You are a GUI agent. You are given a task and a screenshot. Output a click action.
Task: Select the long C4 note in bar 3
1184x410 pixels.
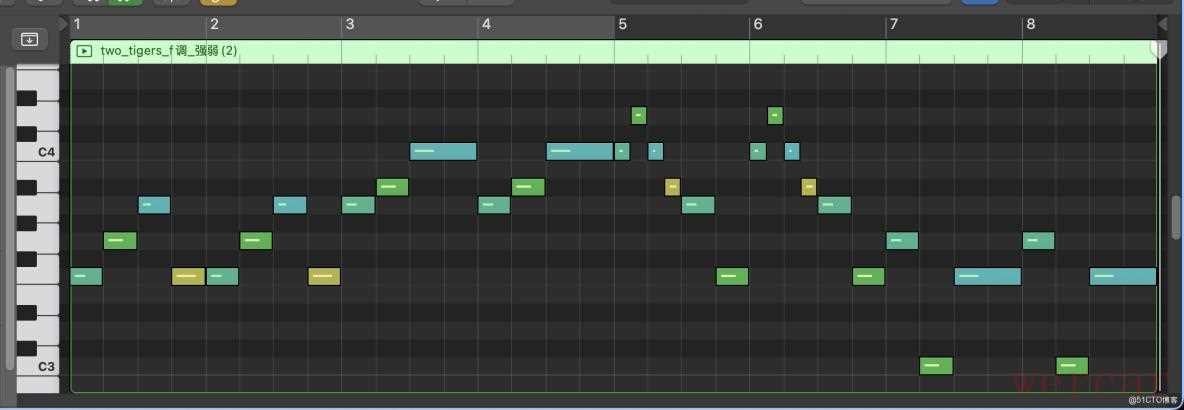click(x=443, y=152)
